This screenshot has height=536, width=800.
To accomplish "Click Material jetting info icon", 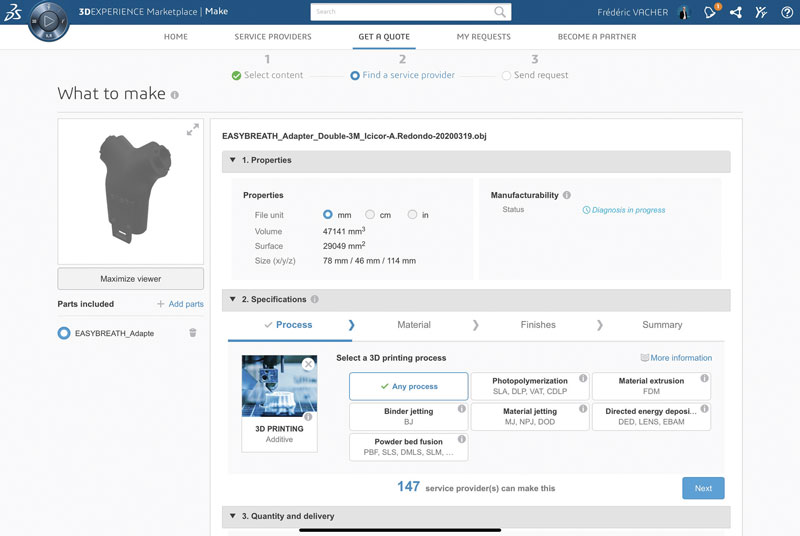I will [x=583, y=409].
